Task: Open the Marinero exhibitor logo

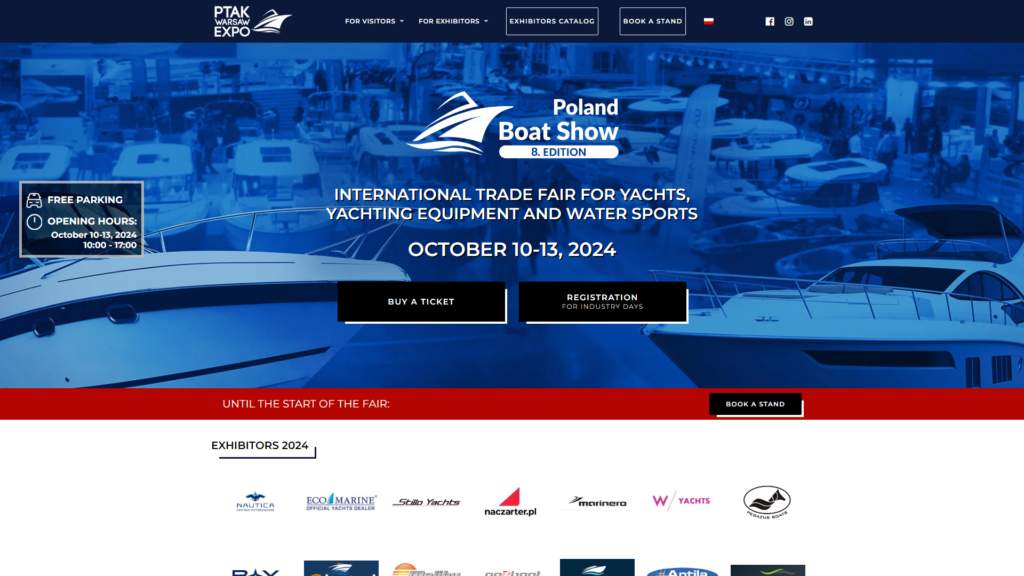Action: click(597, 502)
